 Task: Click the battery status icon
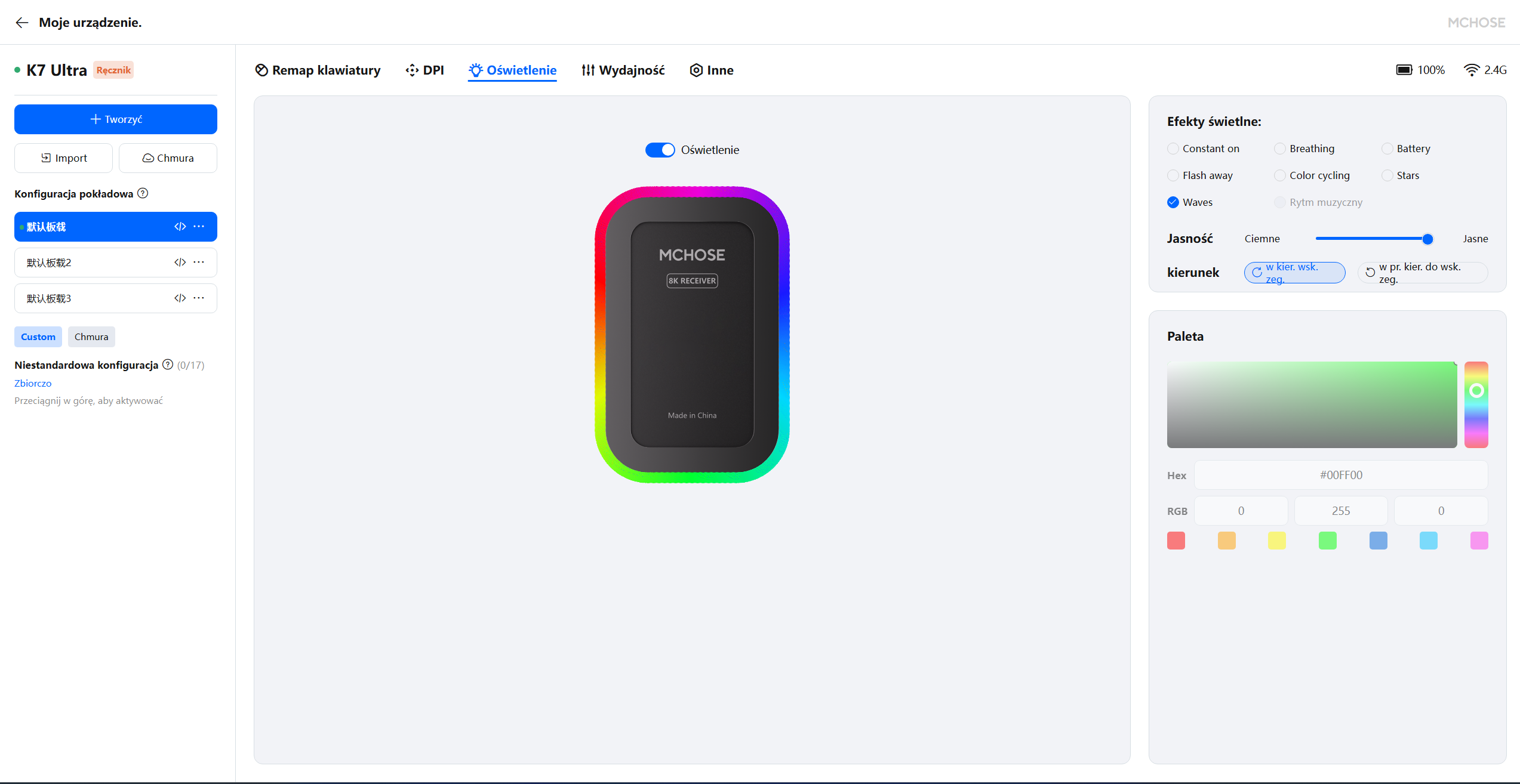[1404, 70]
